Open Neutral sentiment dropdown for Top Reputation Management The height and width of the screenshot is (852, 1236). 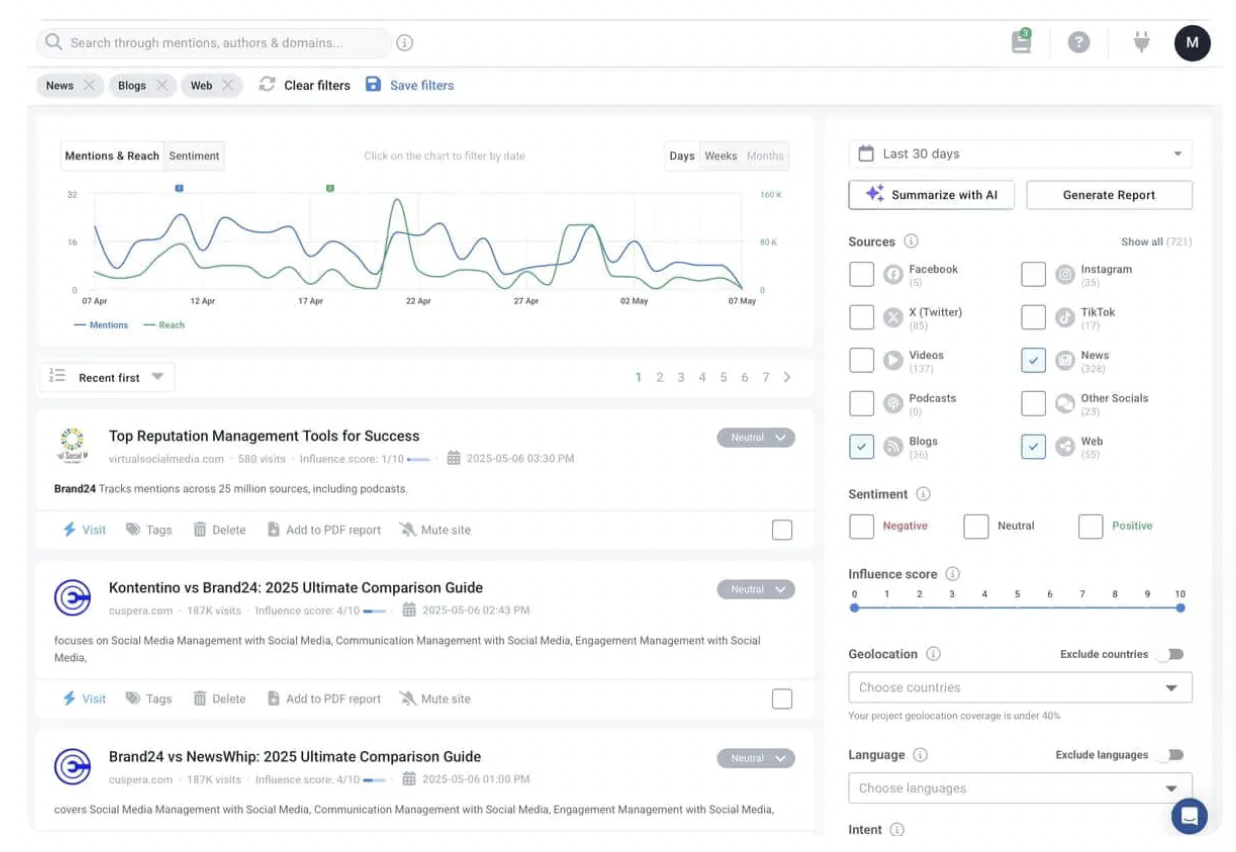(756, 438)
